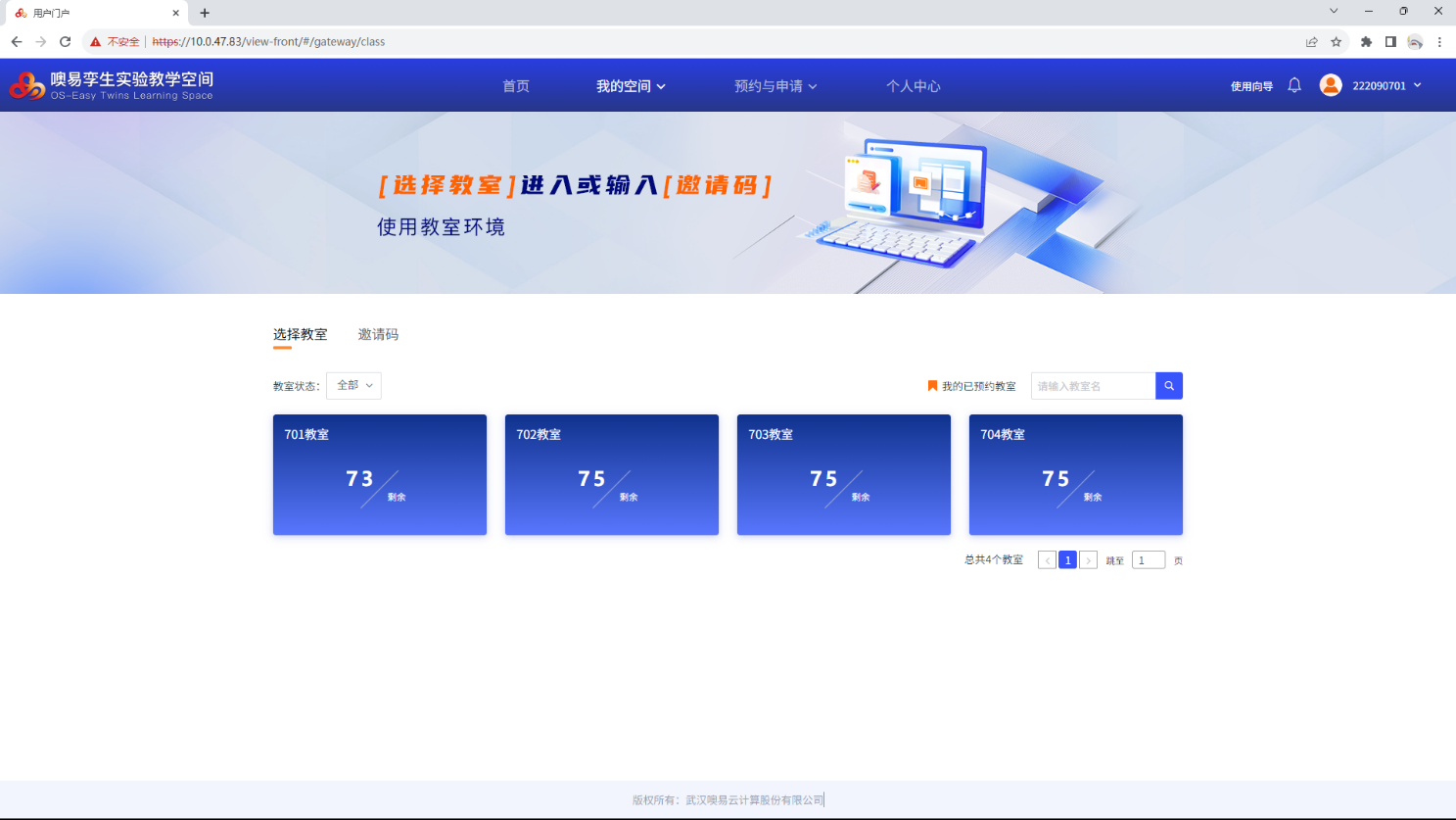Open the 预约与申请 dropdown menu

pyautogui.click(x=775, y=86)
